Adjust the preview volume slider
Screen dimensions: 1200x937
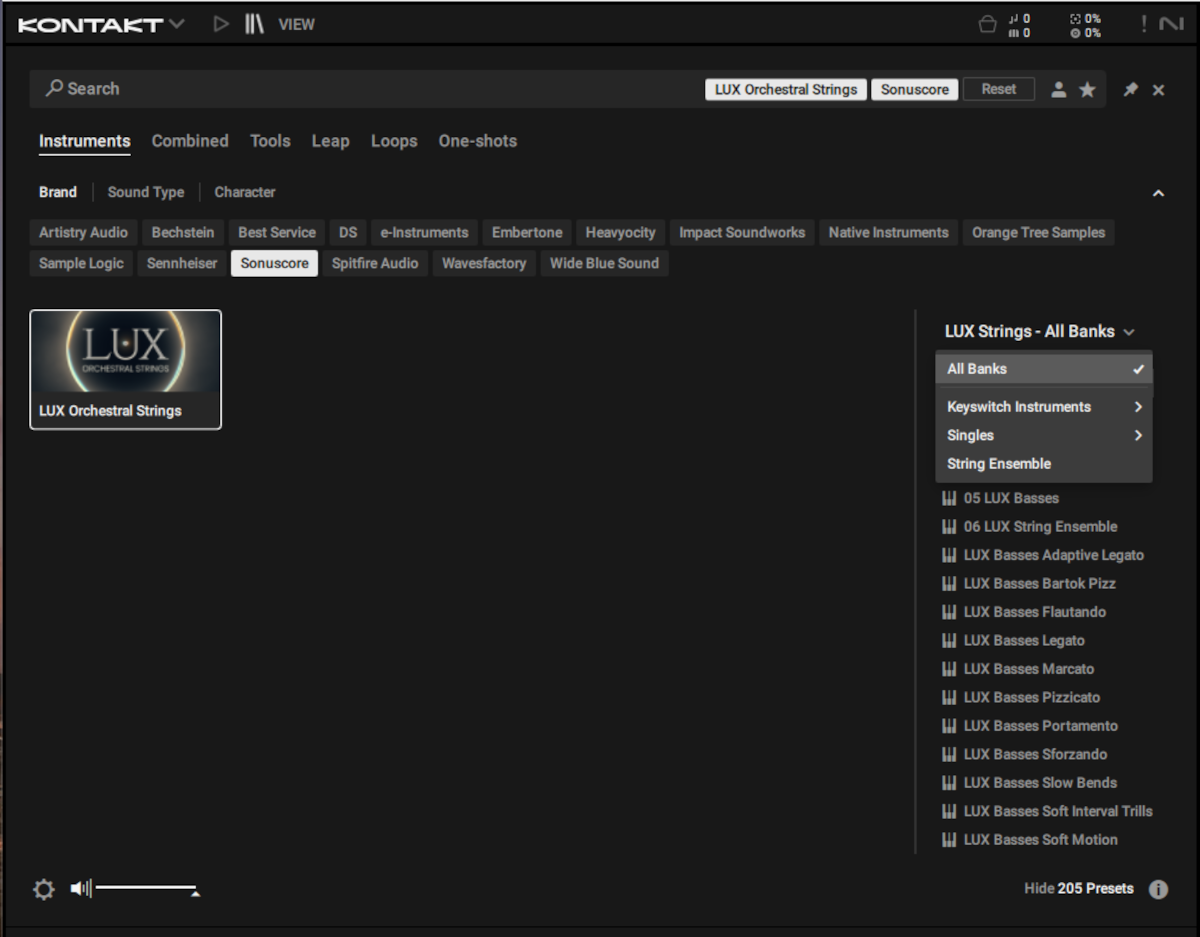(146, 888)
